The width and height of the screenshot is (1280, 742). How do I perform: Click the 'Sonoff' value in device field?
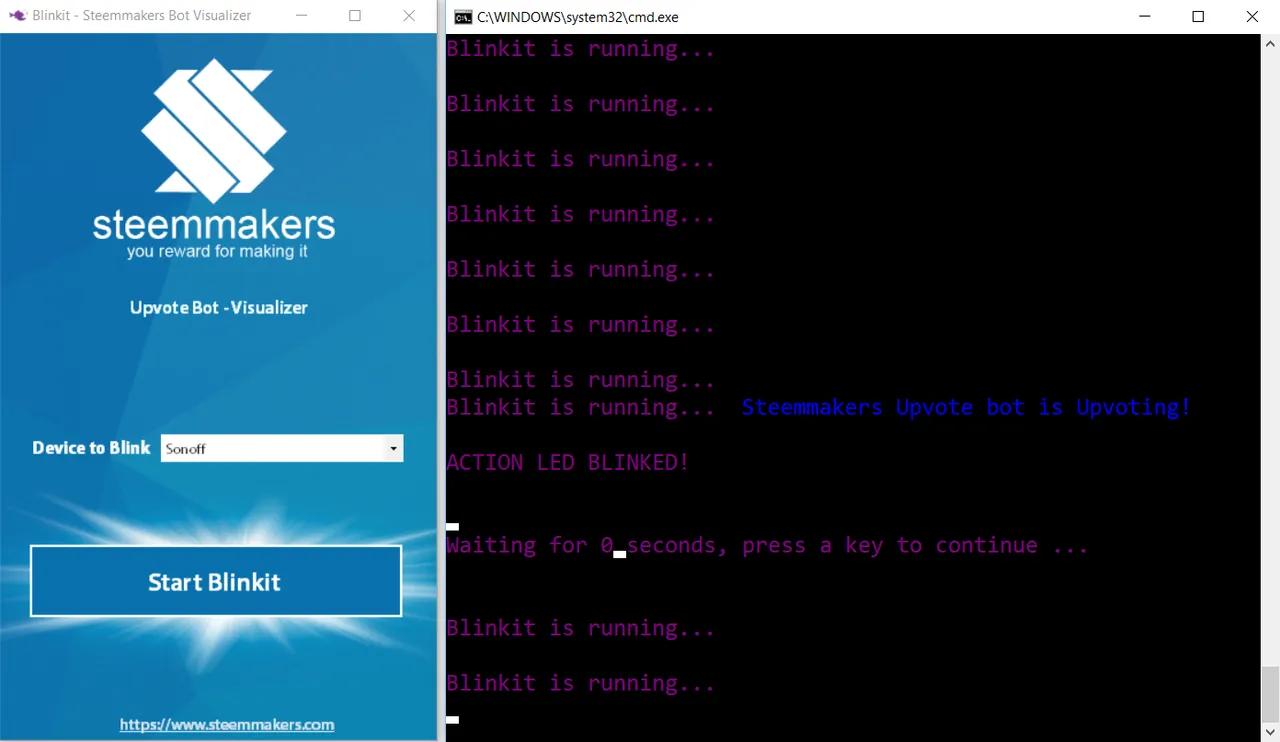point(186,449)
